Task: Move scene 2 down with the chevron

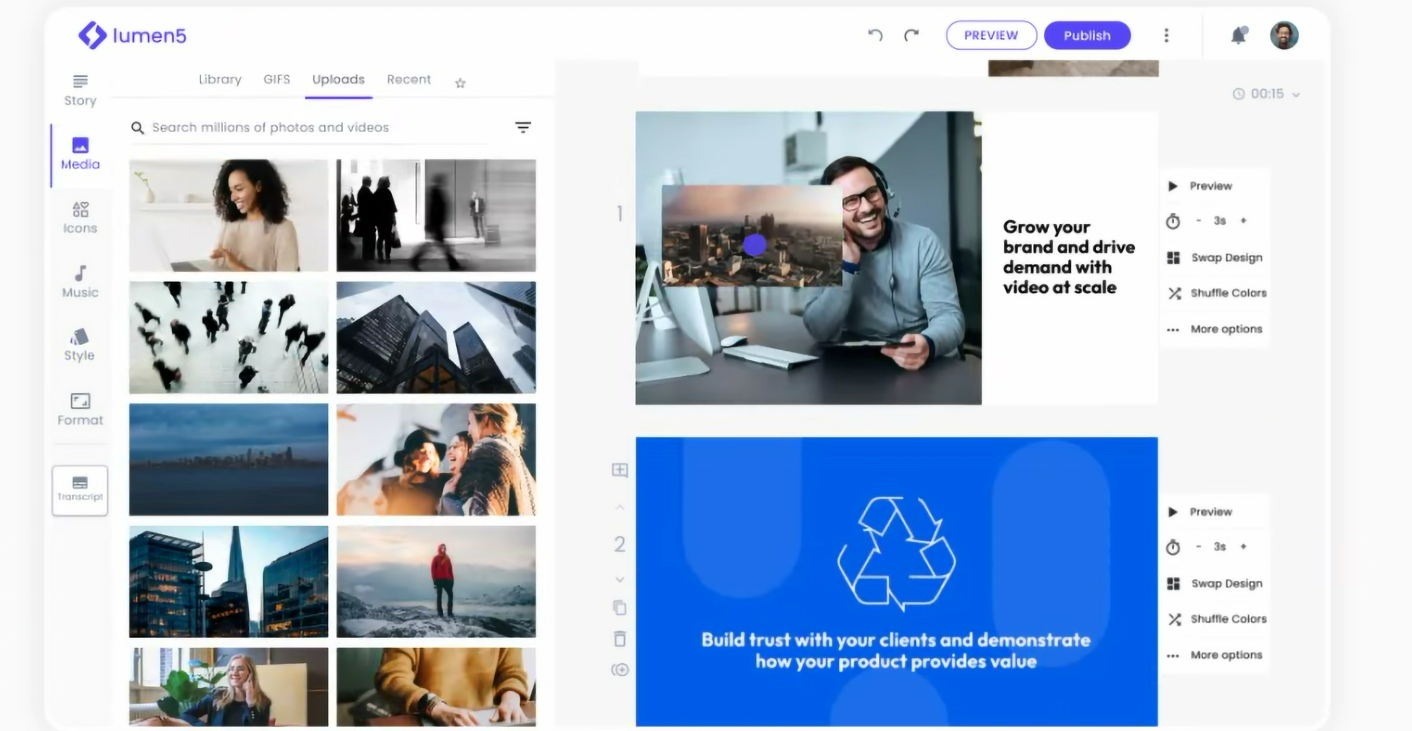Action: click(620, 579)
